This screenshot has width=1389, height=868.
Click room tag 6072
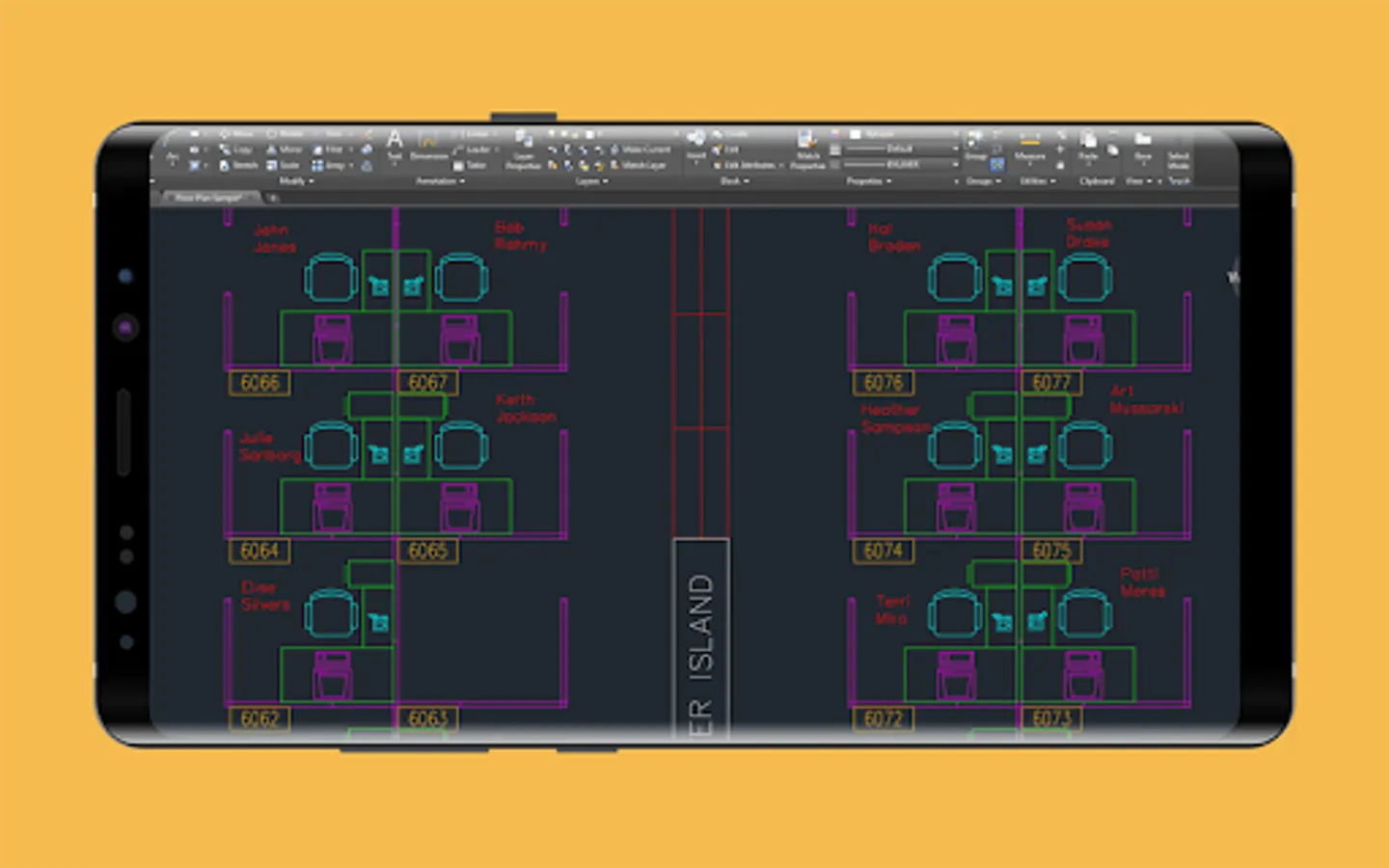(x=884, y=719)
